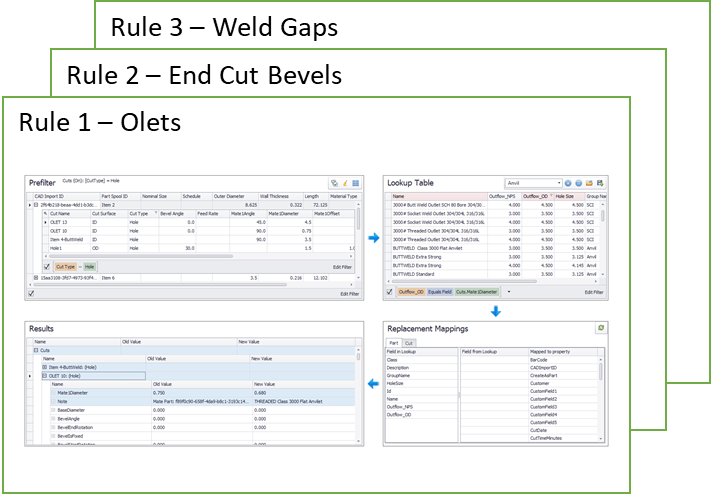Toggle the Cut Type = Hole filter checkbox
This screenshot has width=711, height=494.
point(47,267)
